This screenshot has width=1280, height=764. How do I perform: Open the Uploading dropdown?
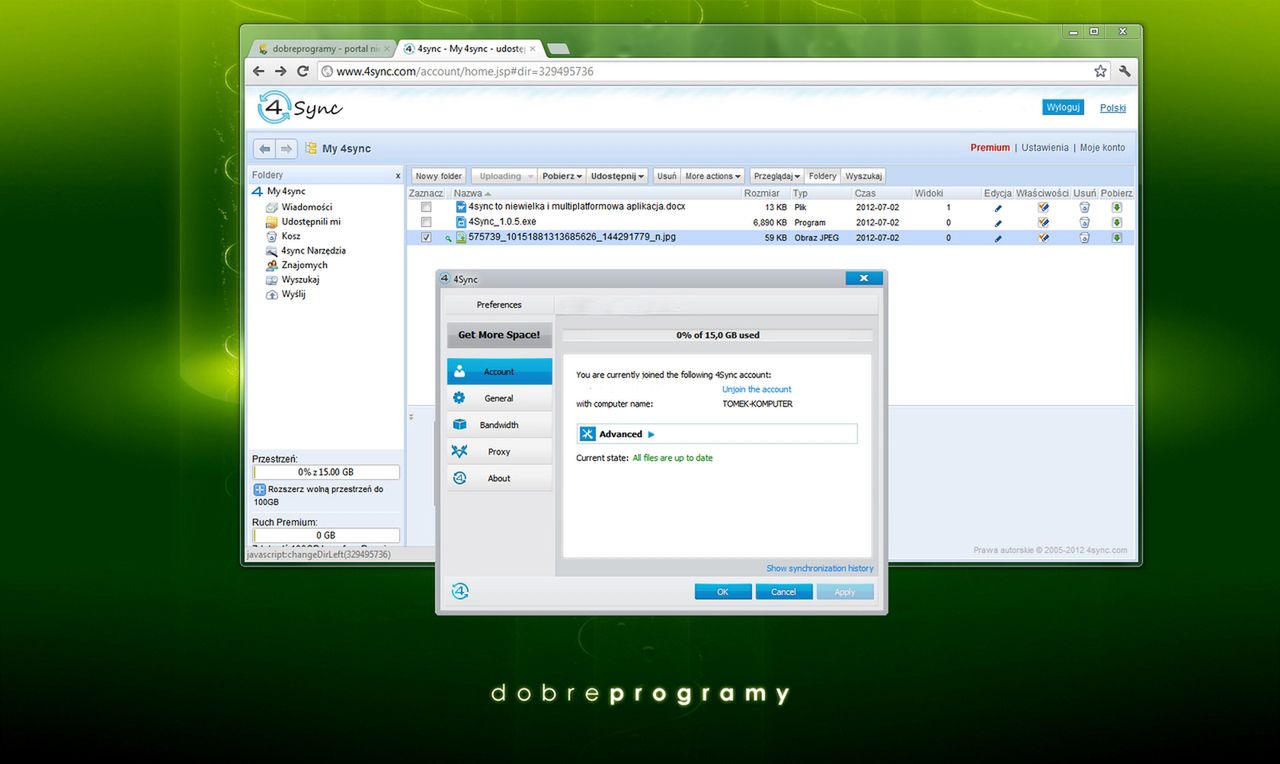tap(503, 176)
